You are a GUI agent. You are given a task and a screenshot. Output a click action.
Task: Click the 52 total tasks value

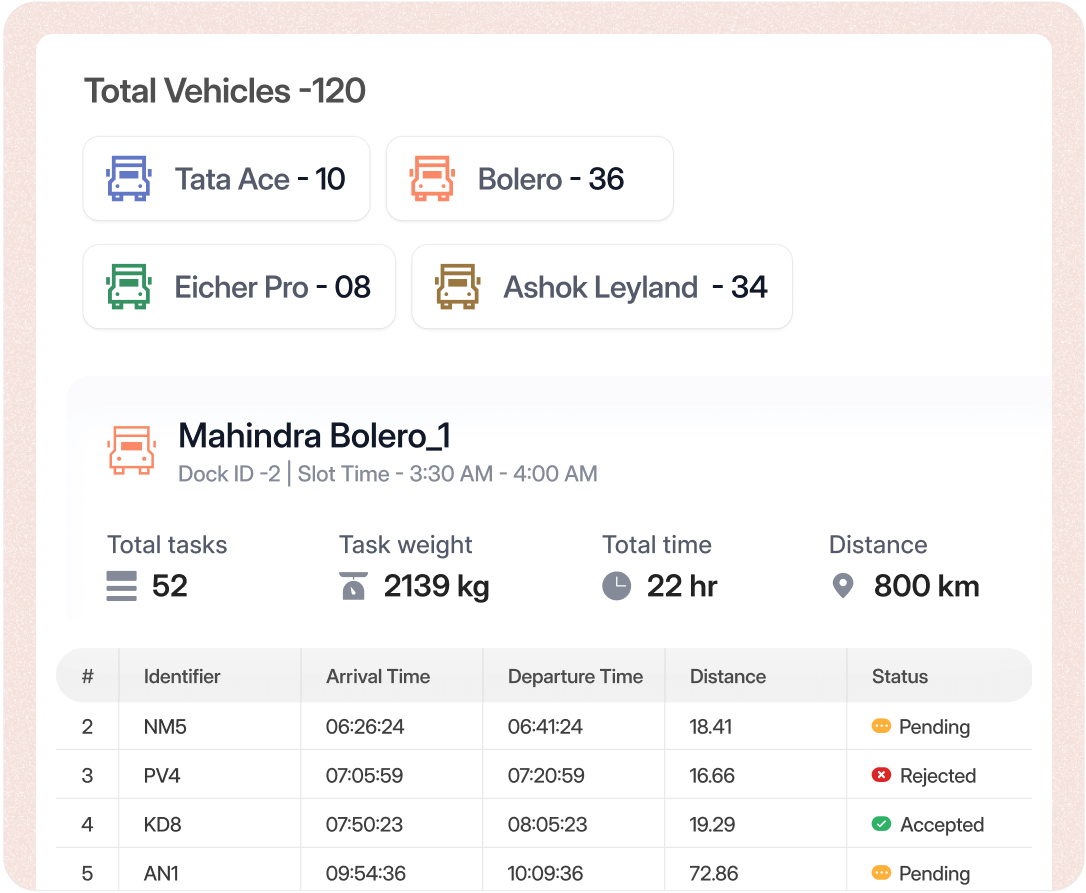[x=170, y=586]
